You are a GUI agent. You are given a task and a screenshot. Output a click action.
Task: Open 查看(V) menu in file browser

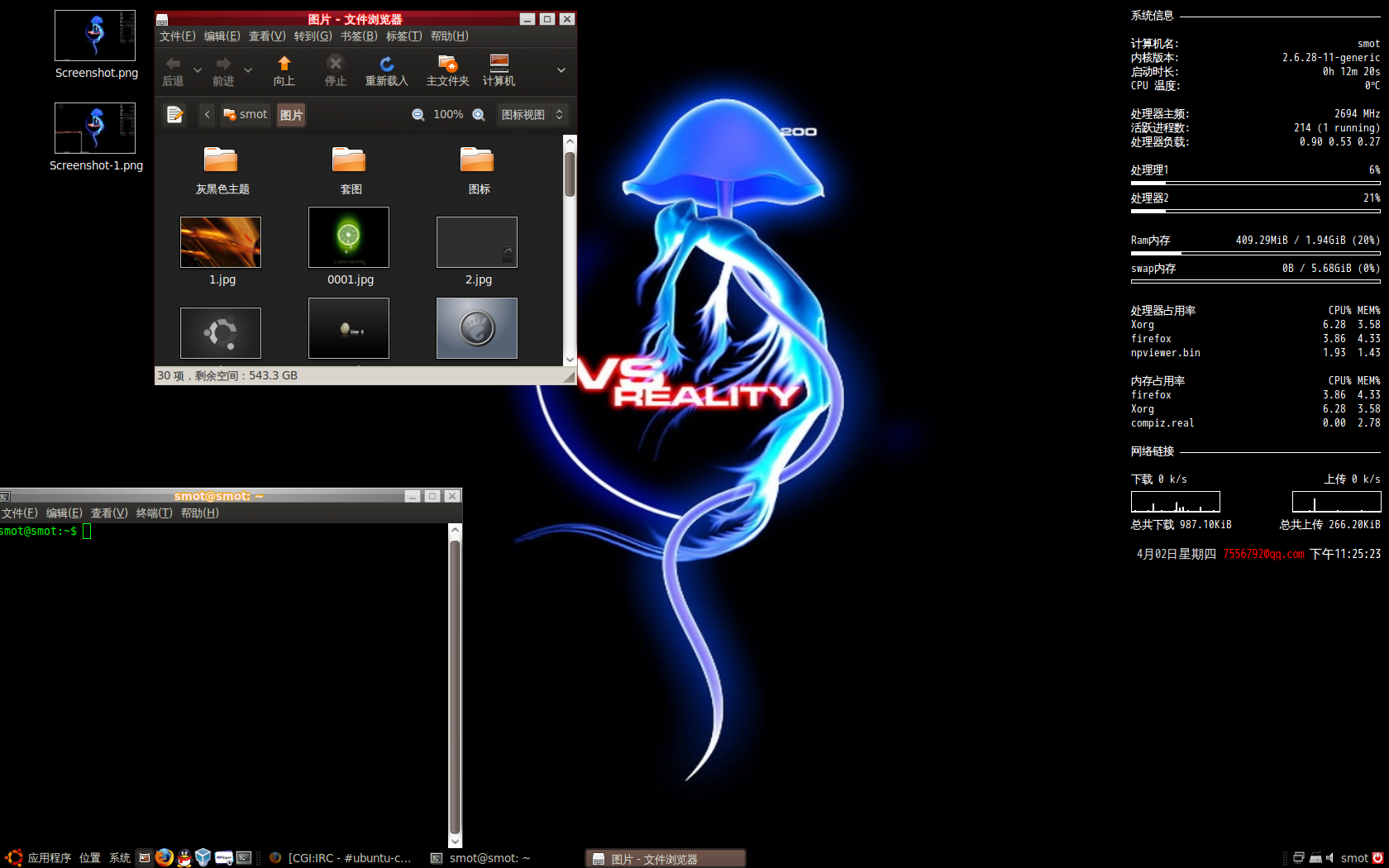[x=267, y=36]
